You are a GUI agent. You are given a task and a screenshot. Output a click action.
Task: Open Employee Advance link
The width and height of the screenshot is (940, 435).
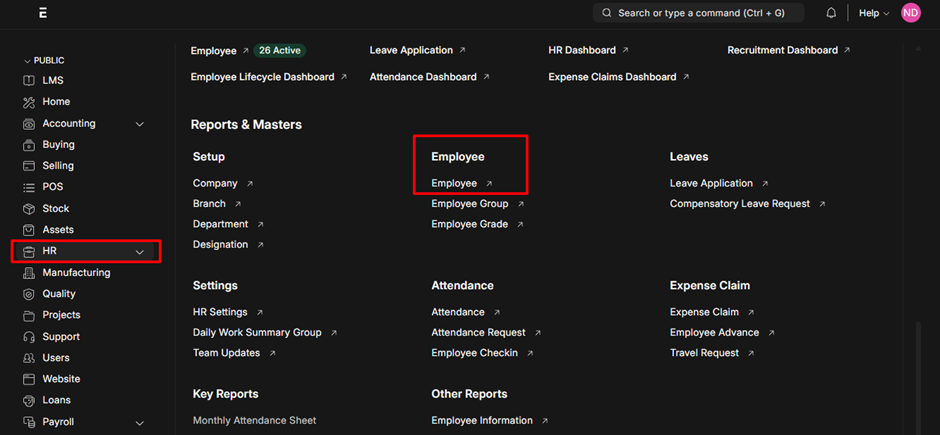714,333
